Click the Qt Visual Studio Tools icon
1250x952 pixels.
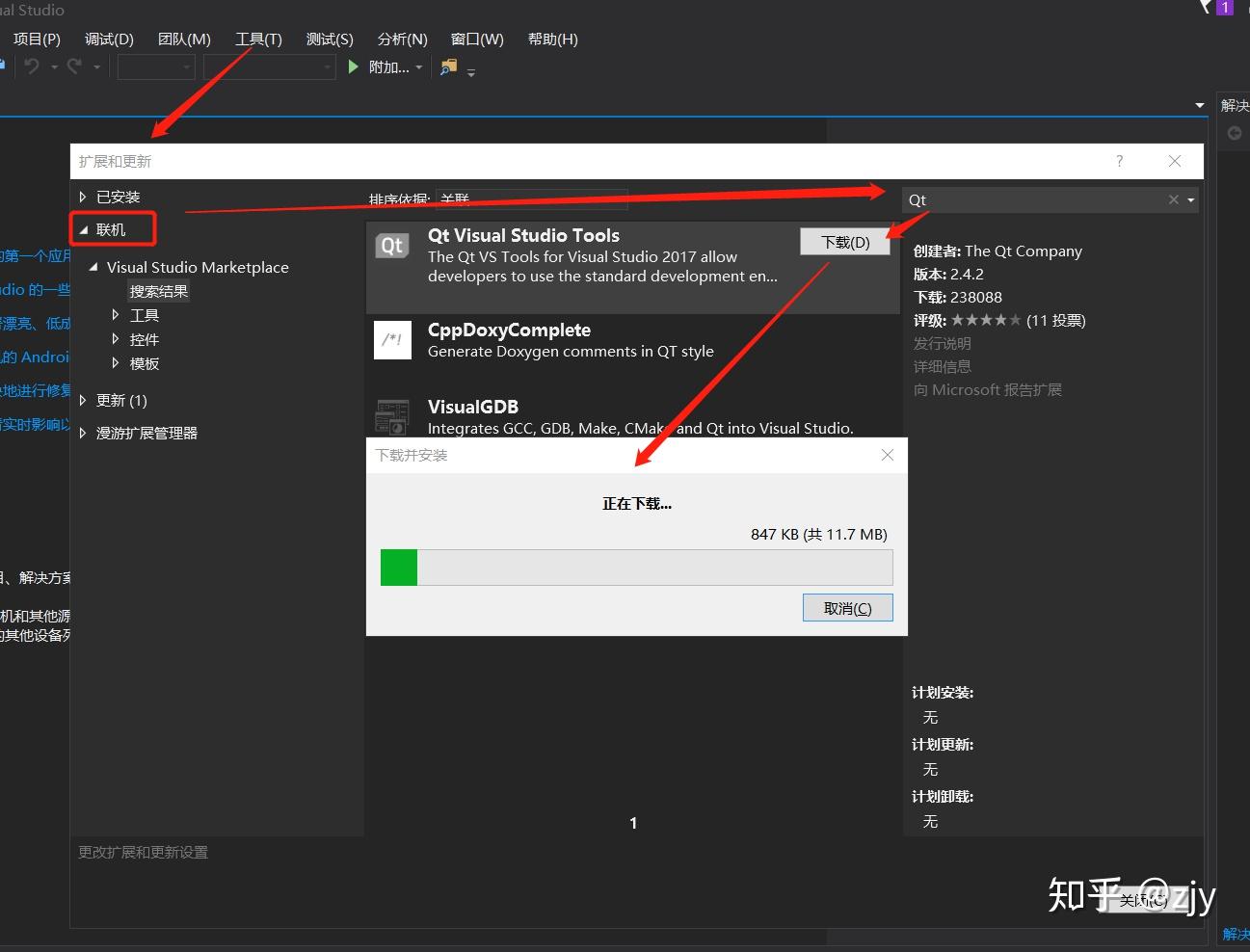point(391,245)
